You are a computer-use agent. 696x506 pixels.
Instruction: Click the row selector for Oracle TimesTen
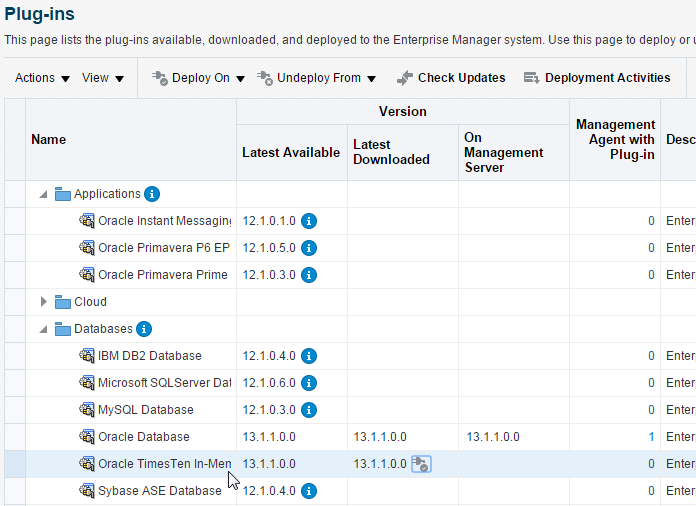[15, 464]
